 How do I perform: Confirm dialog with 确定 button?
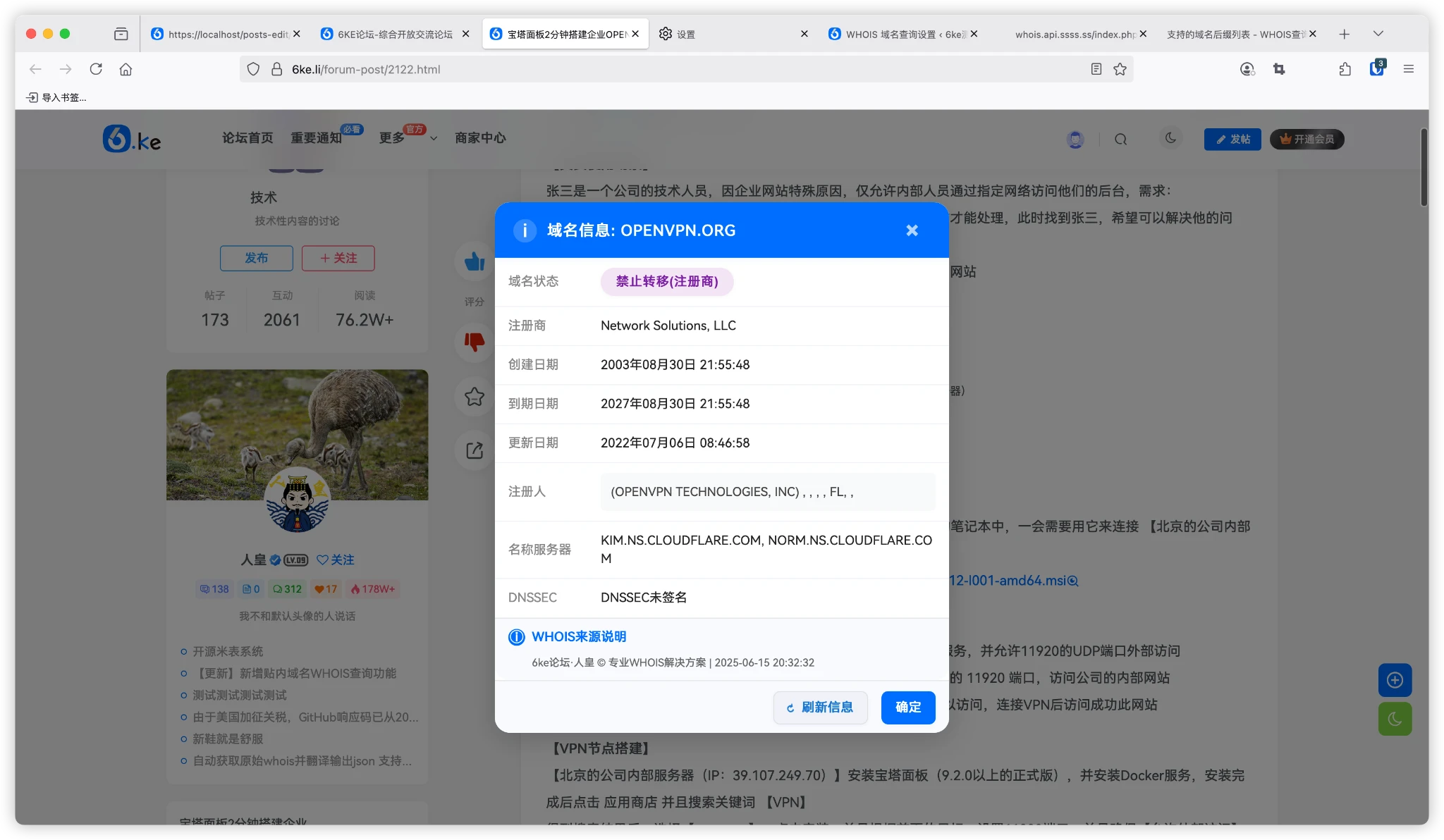907,707
